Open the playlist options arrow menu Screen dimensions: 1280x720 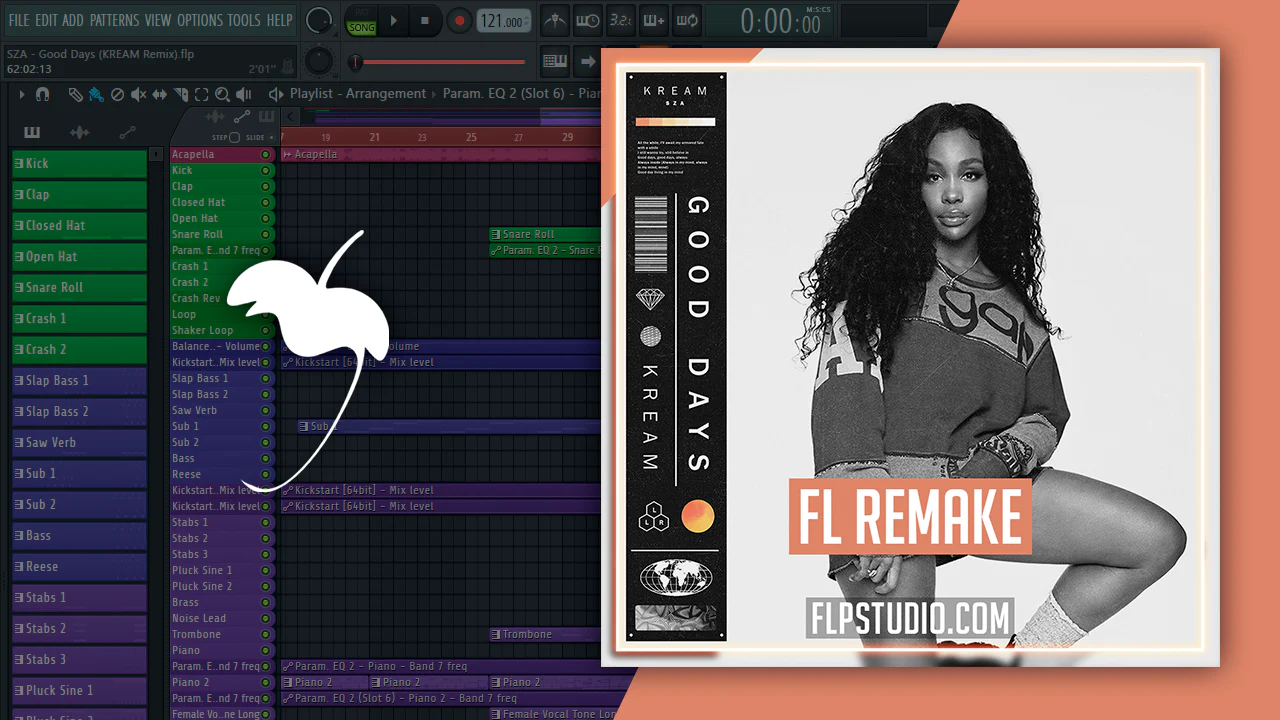pyautogui.click(x=20, y=94)
